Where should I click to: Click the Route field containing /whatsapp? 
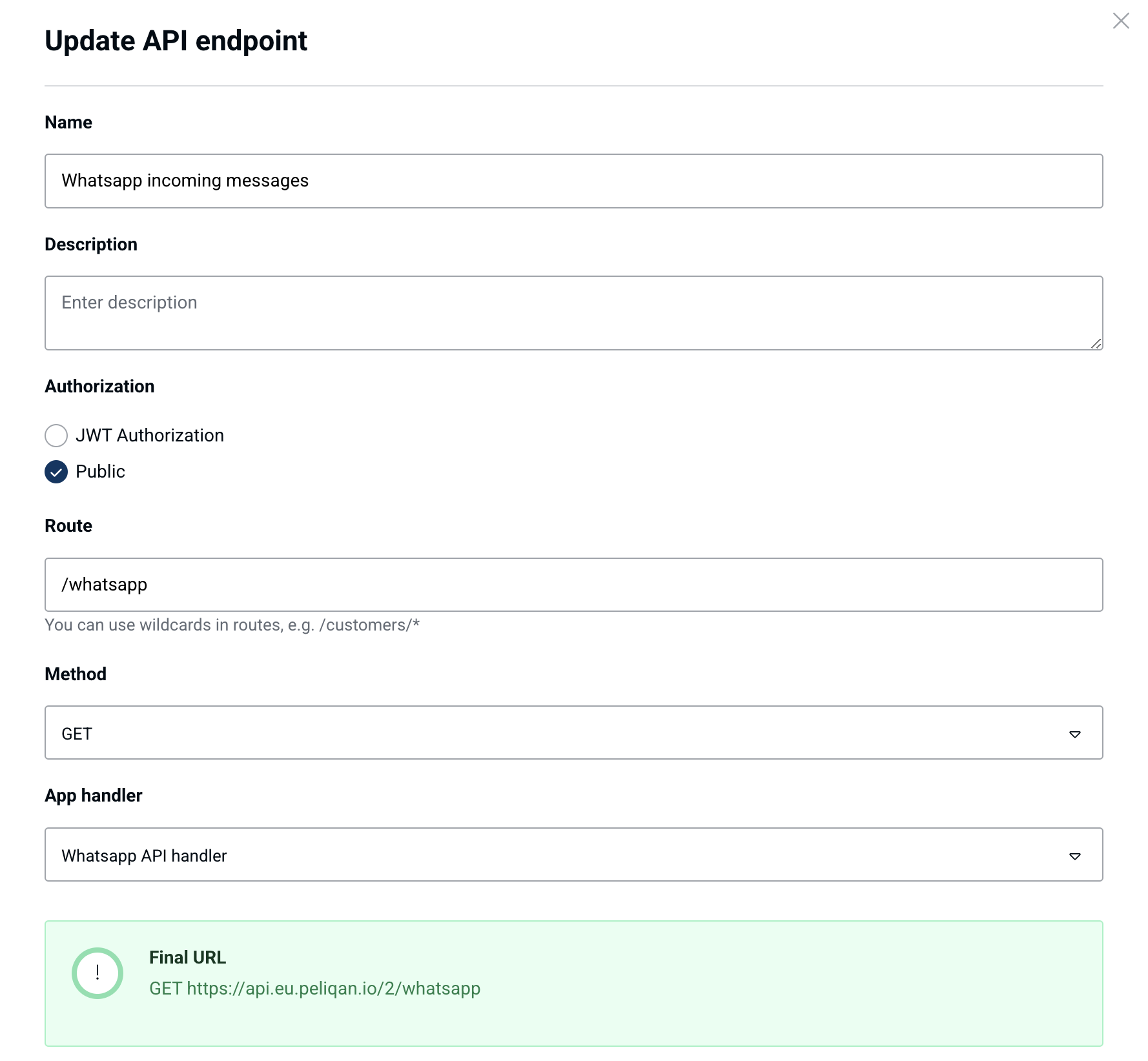tap(573, 585)
